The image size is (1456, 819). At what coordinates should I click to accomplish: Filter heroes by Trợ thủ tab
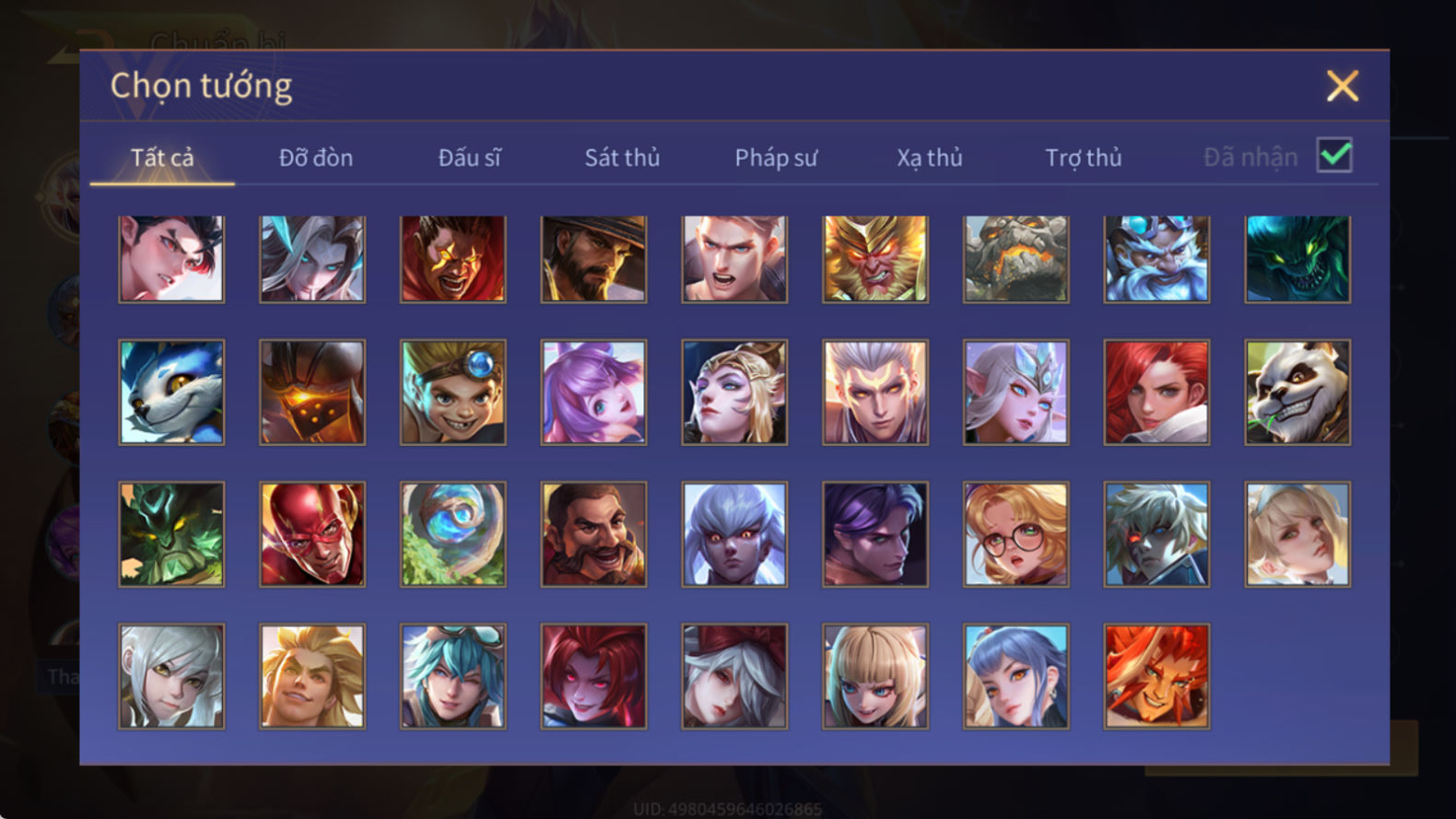coord(1084,158)
